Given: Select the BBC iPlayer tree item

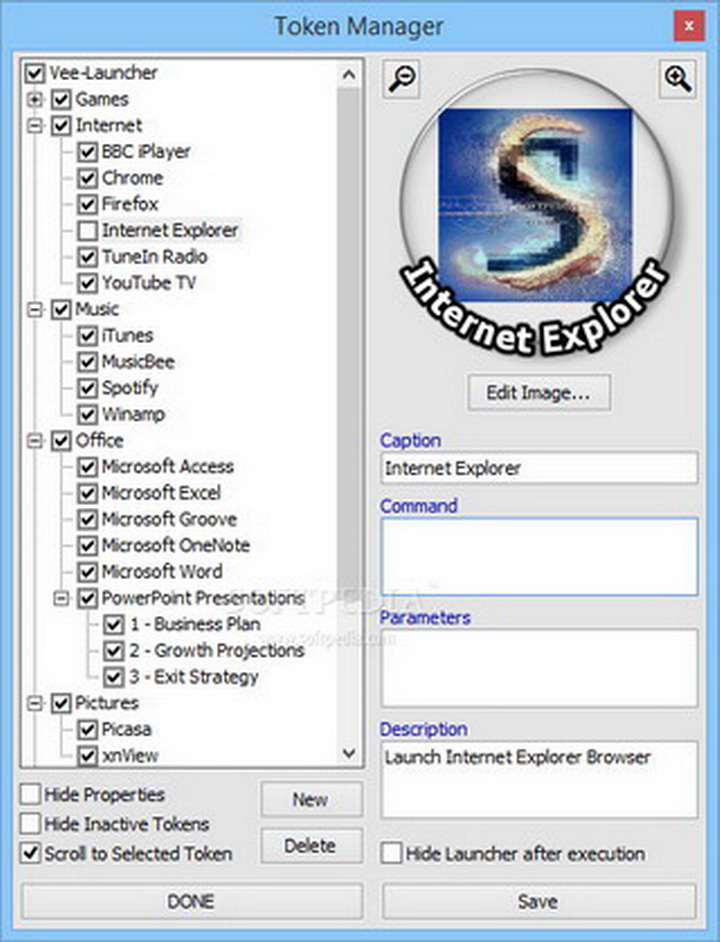Looking at the screenshot, I should tap(146, 152).
